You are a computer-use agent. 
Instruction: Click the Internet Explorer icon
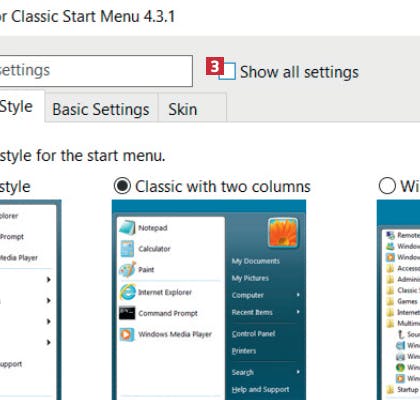(128, 292)
